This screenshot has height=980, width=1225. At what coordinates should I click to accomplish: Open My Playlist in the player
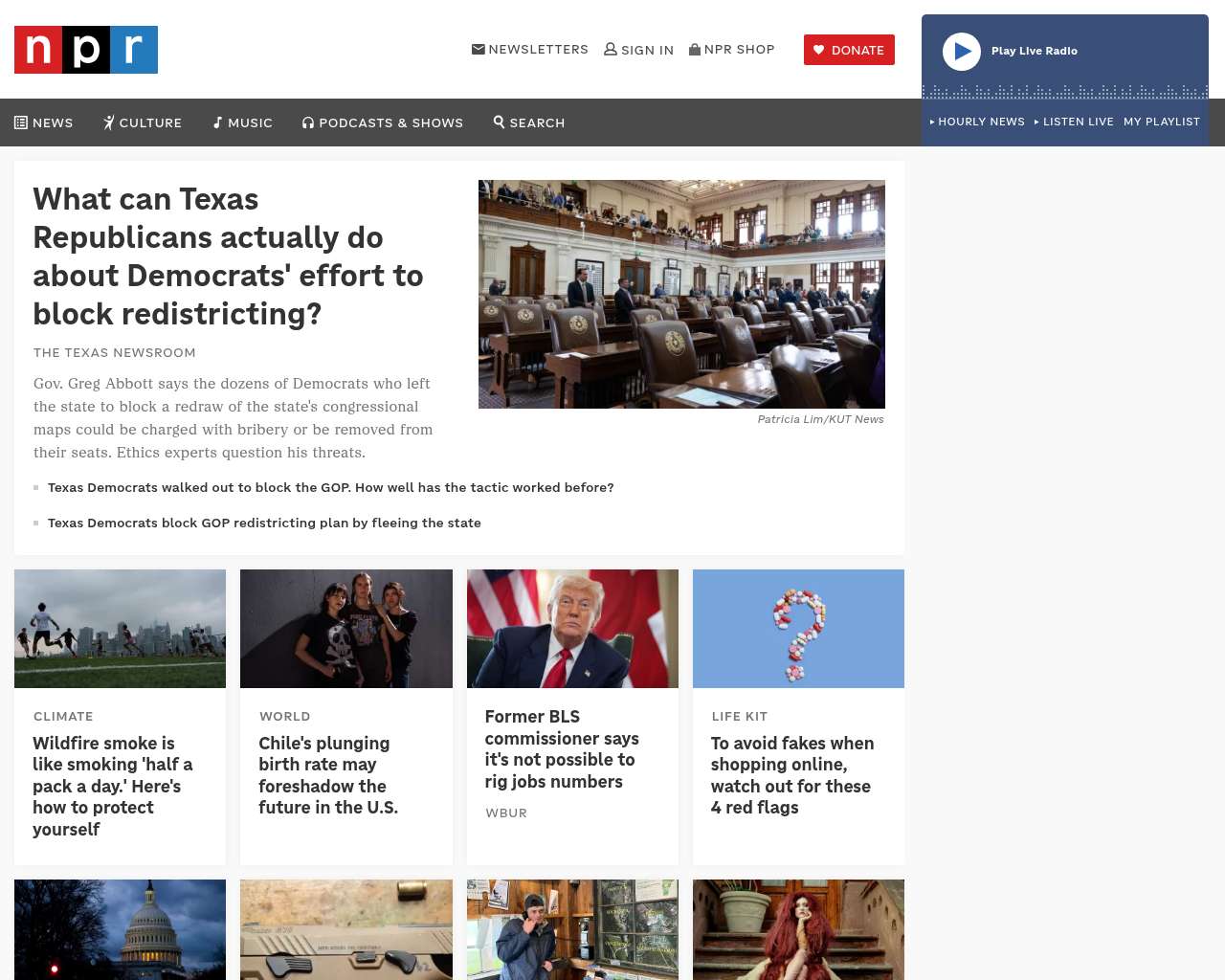[1162, 122]
